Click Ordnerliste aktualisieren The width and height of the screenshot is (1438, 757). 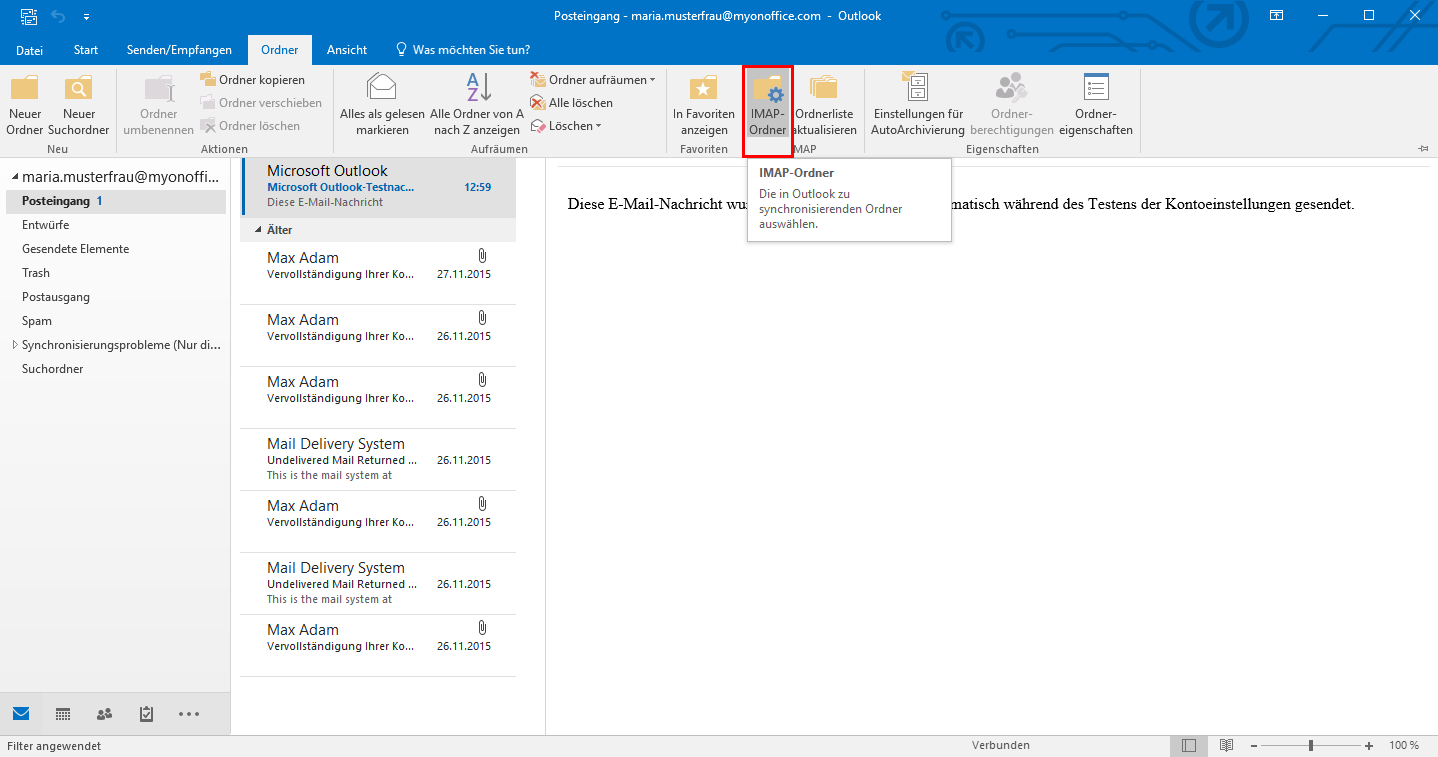click(x=825, y=105)
